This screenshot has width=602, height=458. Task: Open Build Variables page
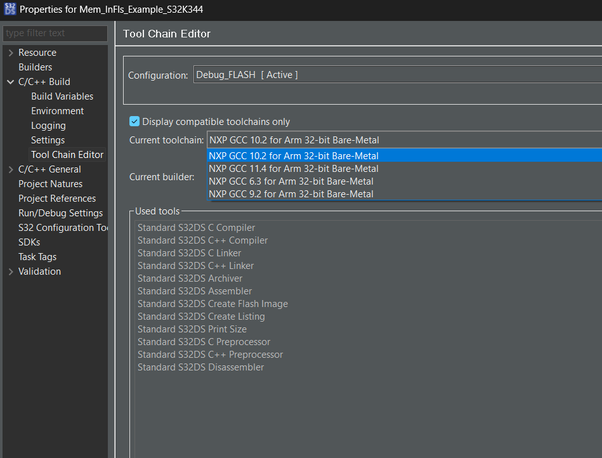coord(62,96)
